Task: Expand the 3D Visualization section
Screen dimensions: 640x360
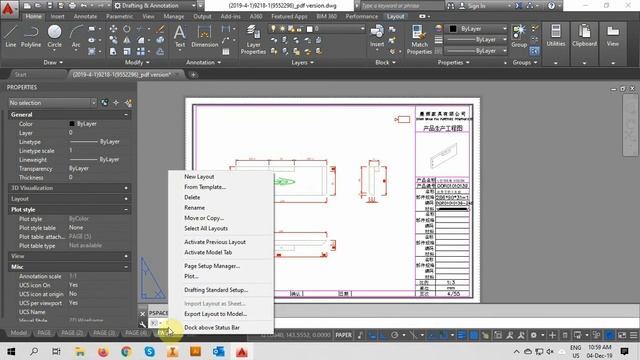Action: [126, 188]
